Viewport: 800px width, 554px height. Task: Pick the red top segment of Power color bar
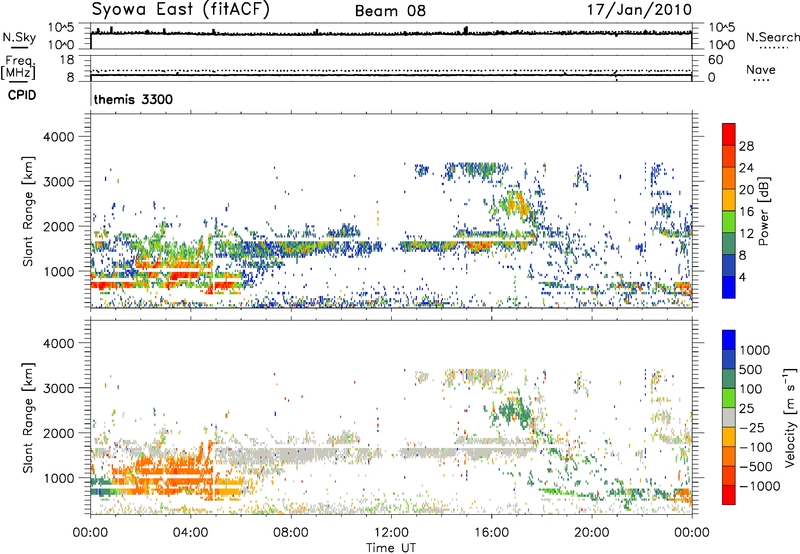click(x=729, y=134)
